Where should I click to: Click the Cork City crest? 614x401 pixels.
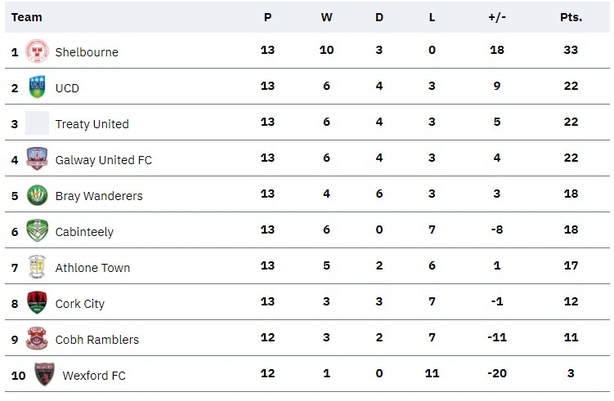click(37, 302)
